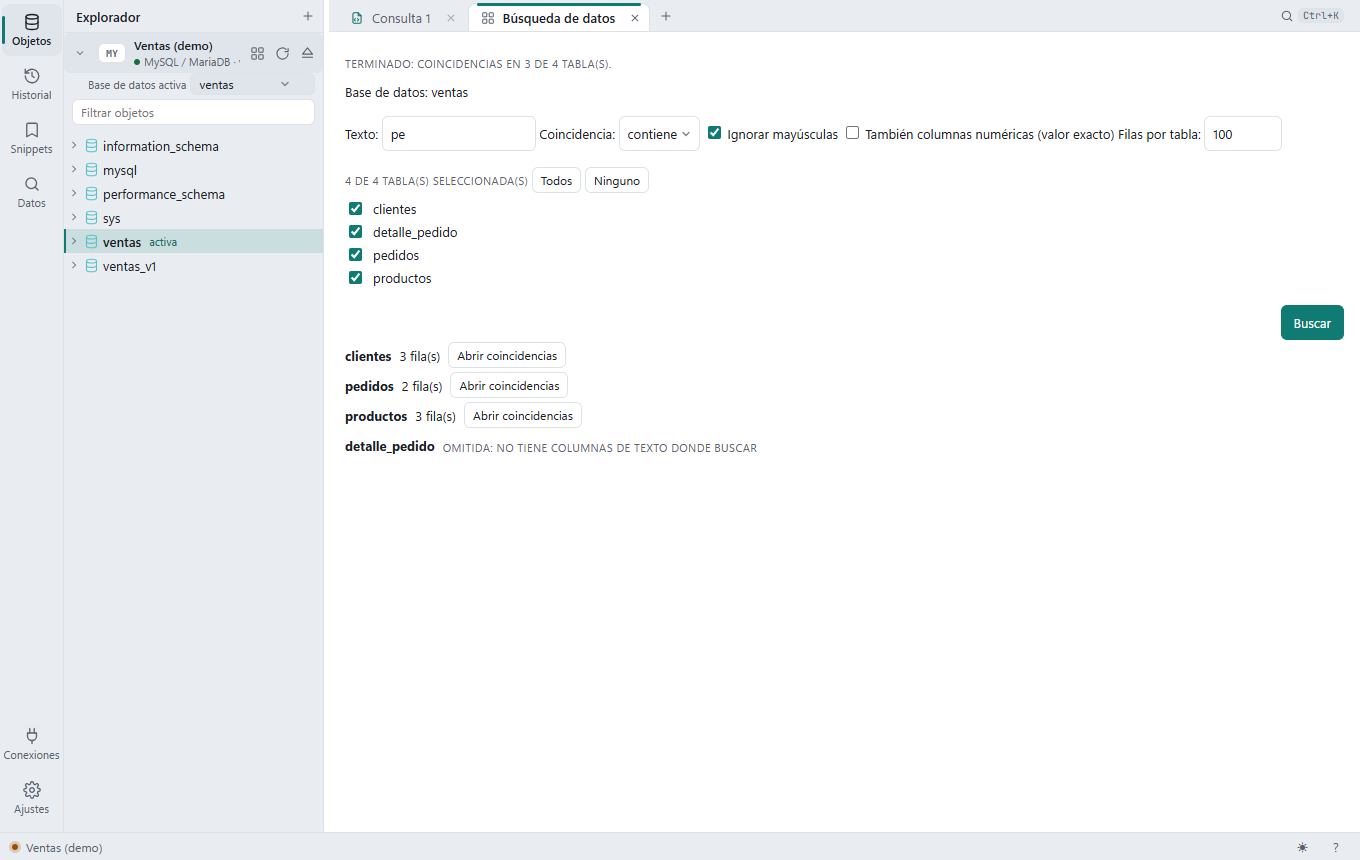Open the Conexiones panel
This screenshot has height=860, width=1360.
click(x=32, y=744)
